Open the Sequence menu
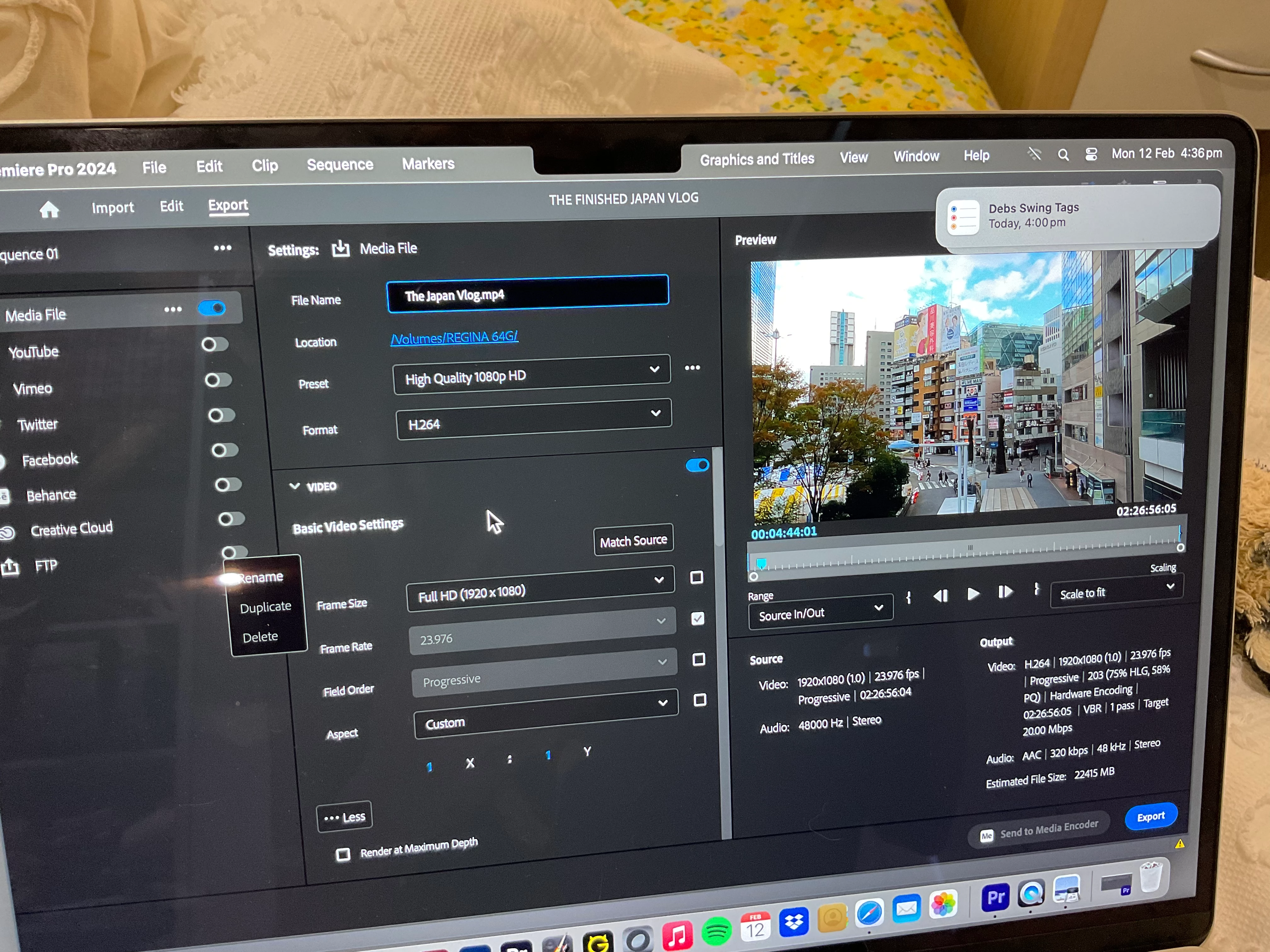 coord(340,165)
